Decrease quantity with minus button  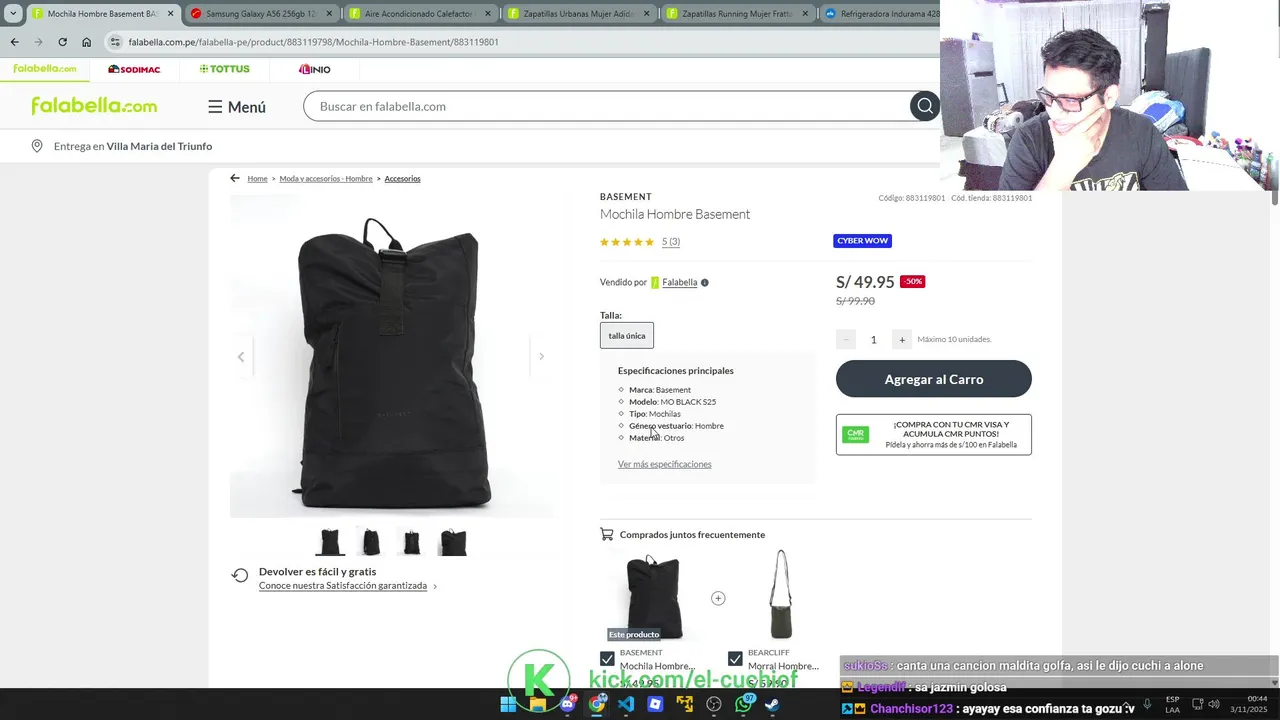[846, 339]
